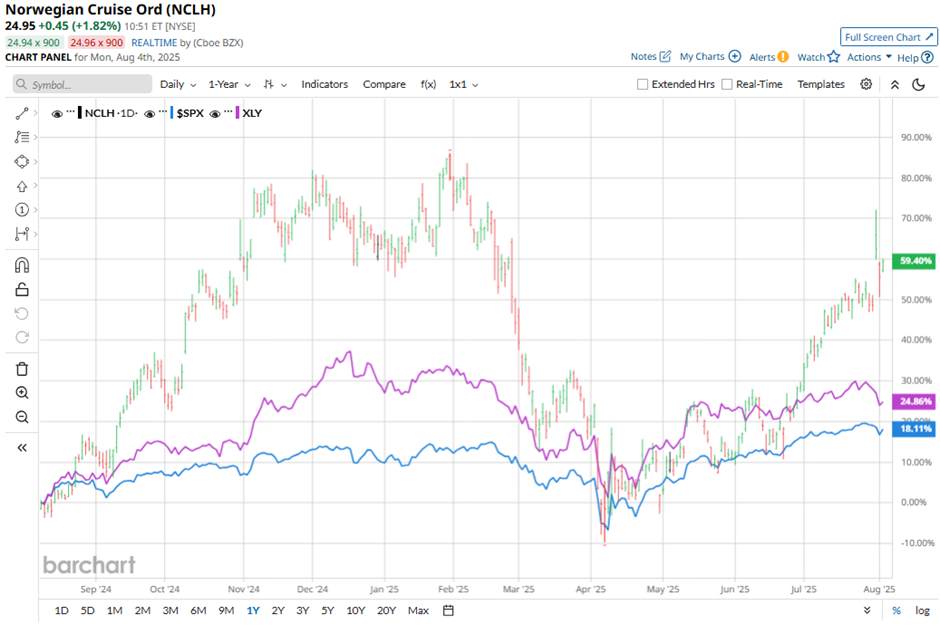Switch axis to log scale

[x=922, y=611]
